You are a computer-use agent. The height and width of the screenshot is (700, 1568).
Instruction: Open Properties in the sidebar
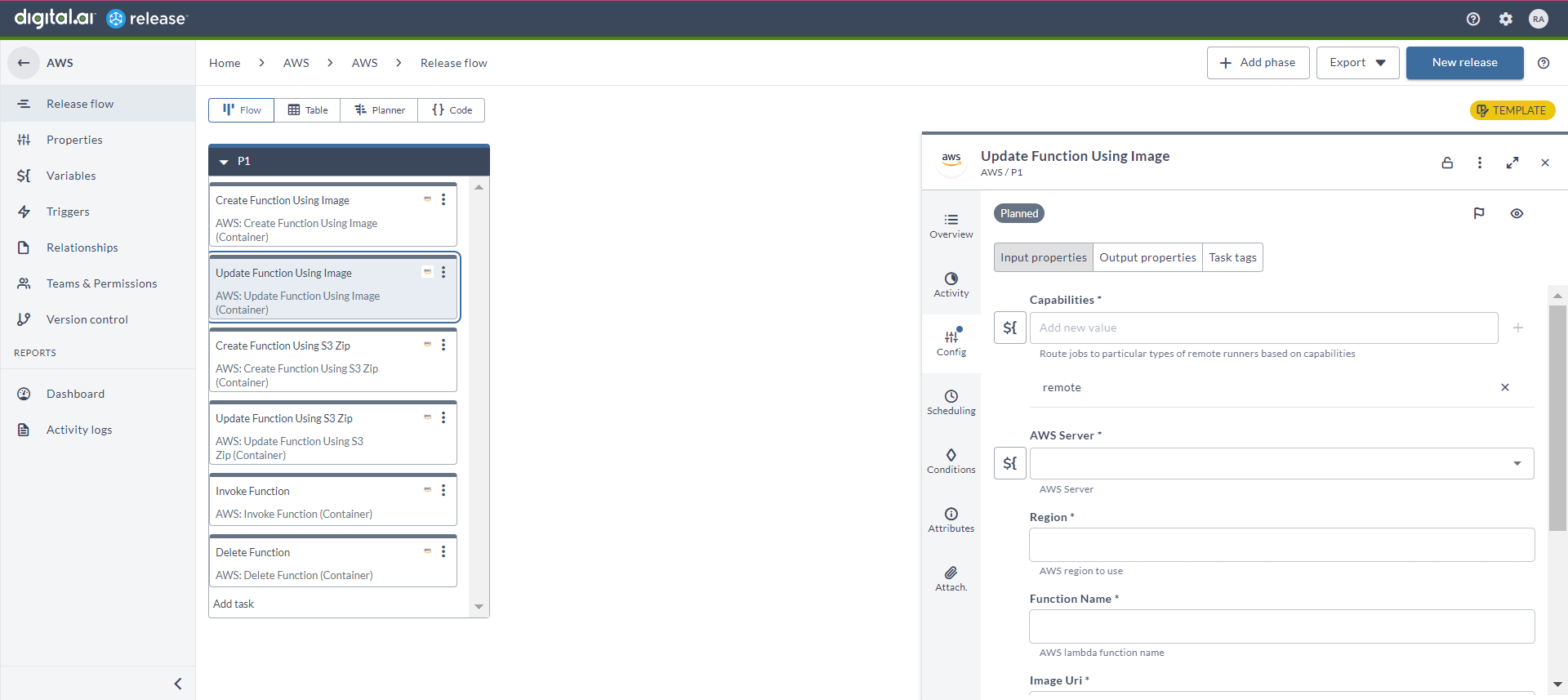[x=98, y=140]
